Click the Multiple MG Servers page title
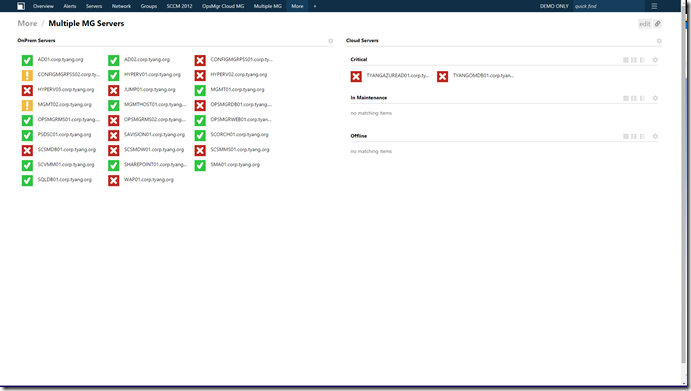 86,23
